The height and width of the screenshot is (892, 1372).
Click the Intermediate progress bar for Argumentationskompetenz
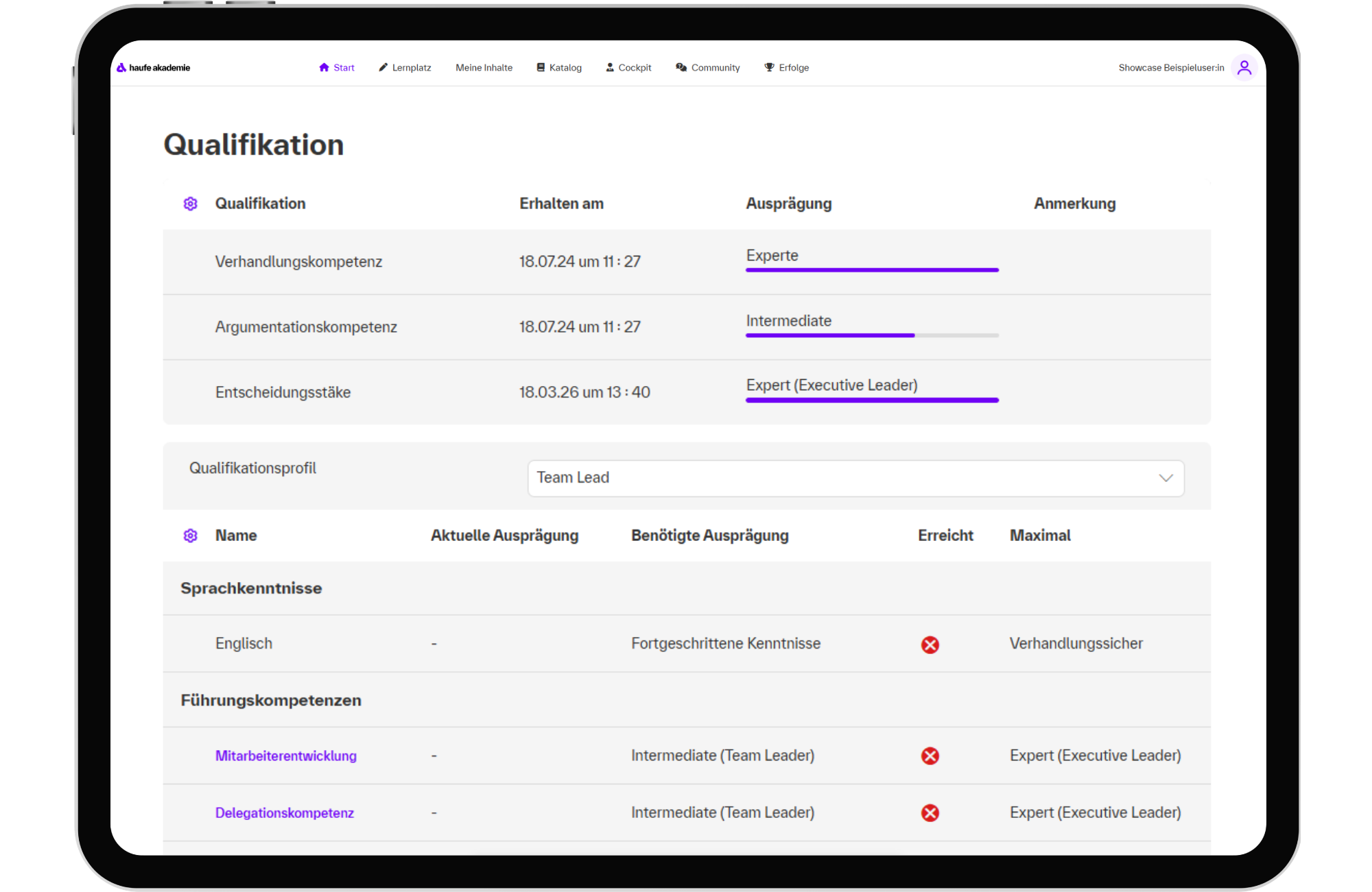[x=872, y=335]
